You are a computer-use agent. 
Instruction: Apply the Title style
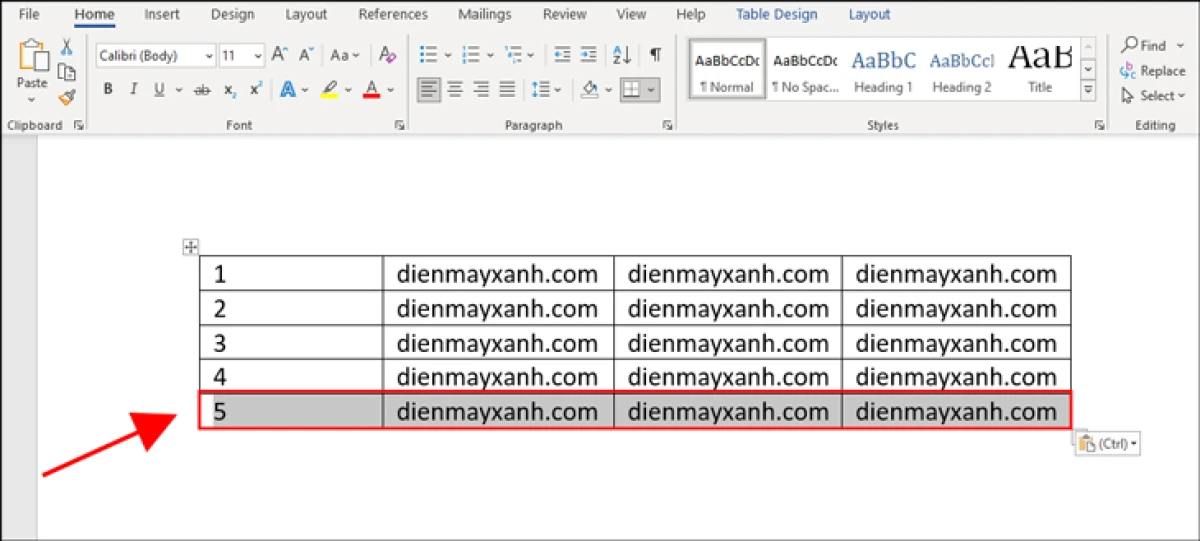coord(1040,69)
